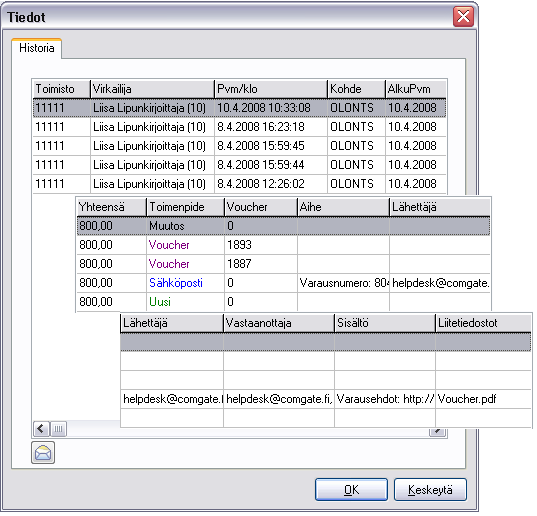This screenshot has height=516, width=537.
Task: Select the row dated 8.4.2008 15:59:44
Action: click(x=239, y=165)
